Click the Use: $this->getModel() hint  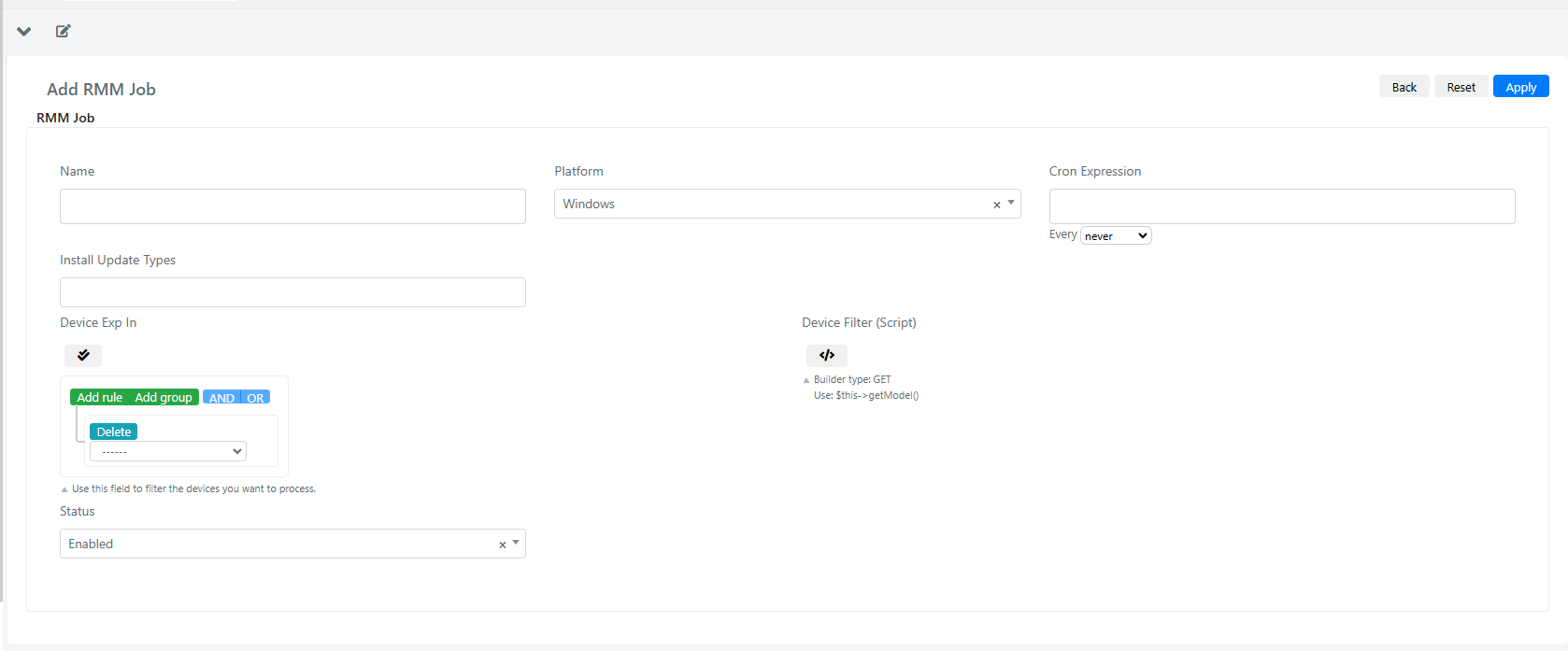[x=866, y=395]
